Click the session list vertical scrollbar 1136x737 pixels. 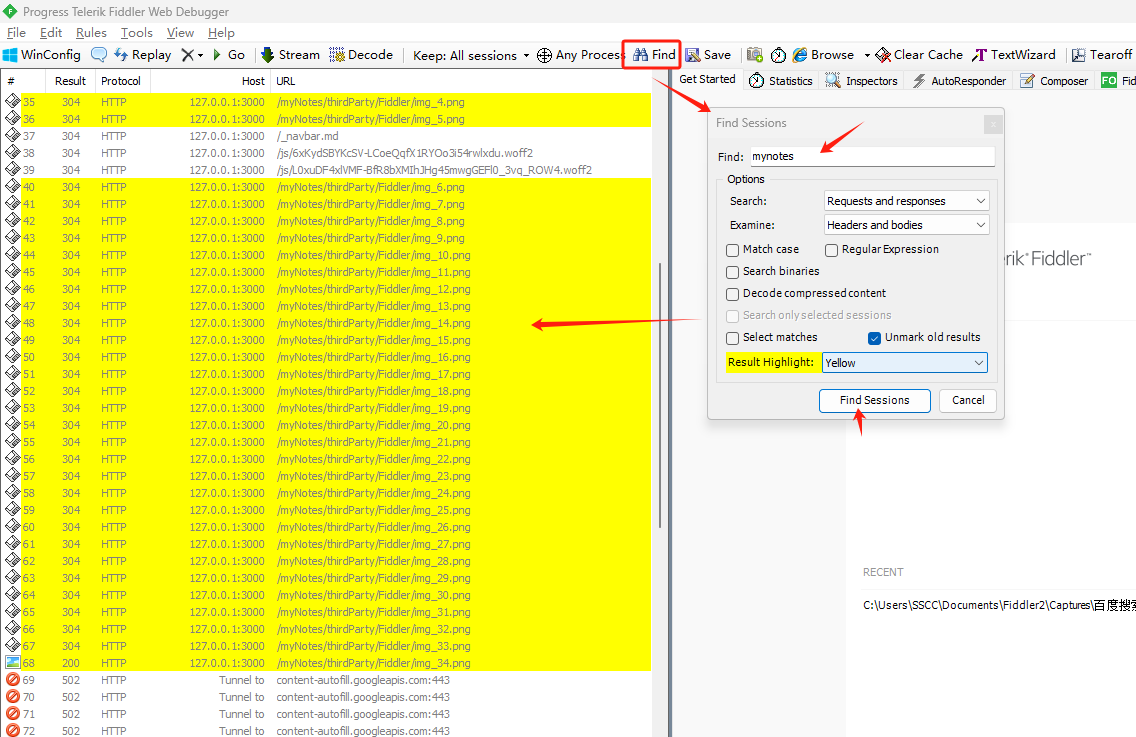660,395
